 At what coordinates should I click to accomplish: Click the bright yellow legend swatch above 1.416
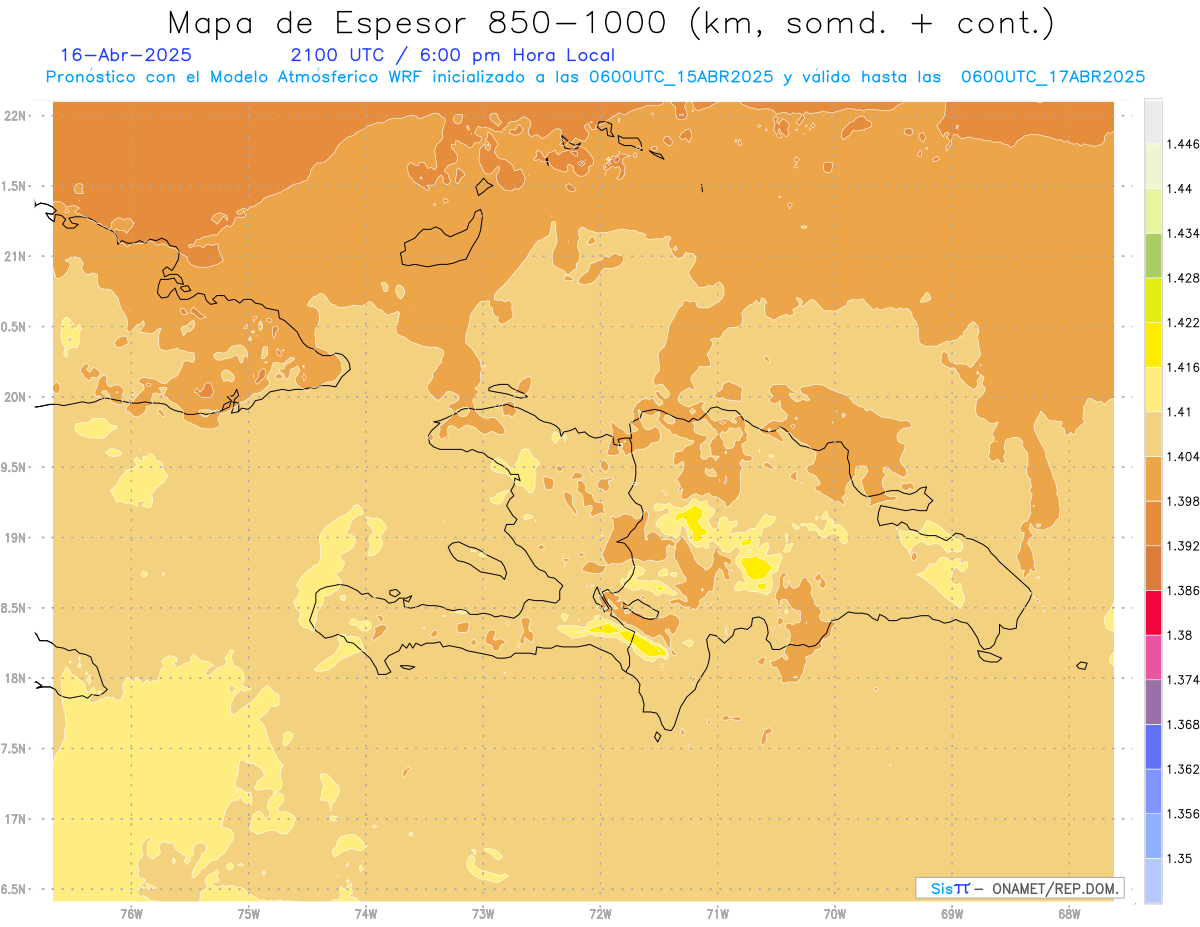pyautogui.click(x=1153, y=344)
